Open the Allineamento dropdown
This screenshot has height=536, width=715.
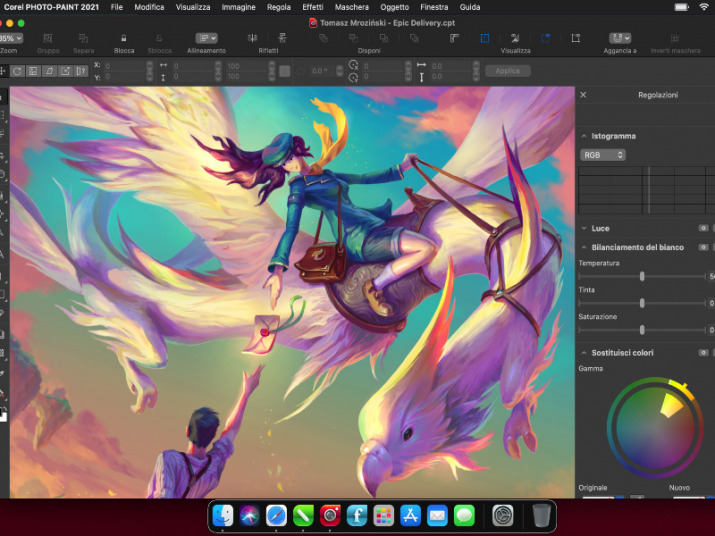click(207, 38)
